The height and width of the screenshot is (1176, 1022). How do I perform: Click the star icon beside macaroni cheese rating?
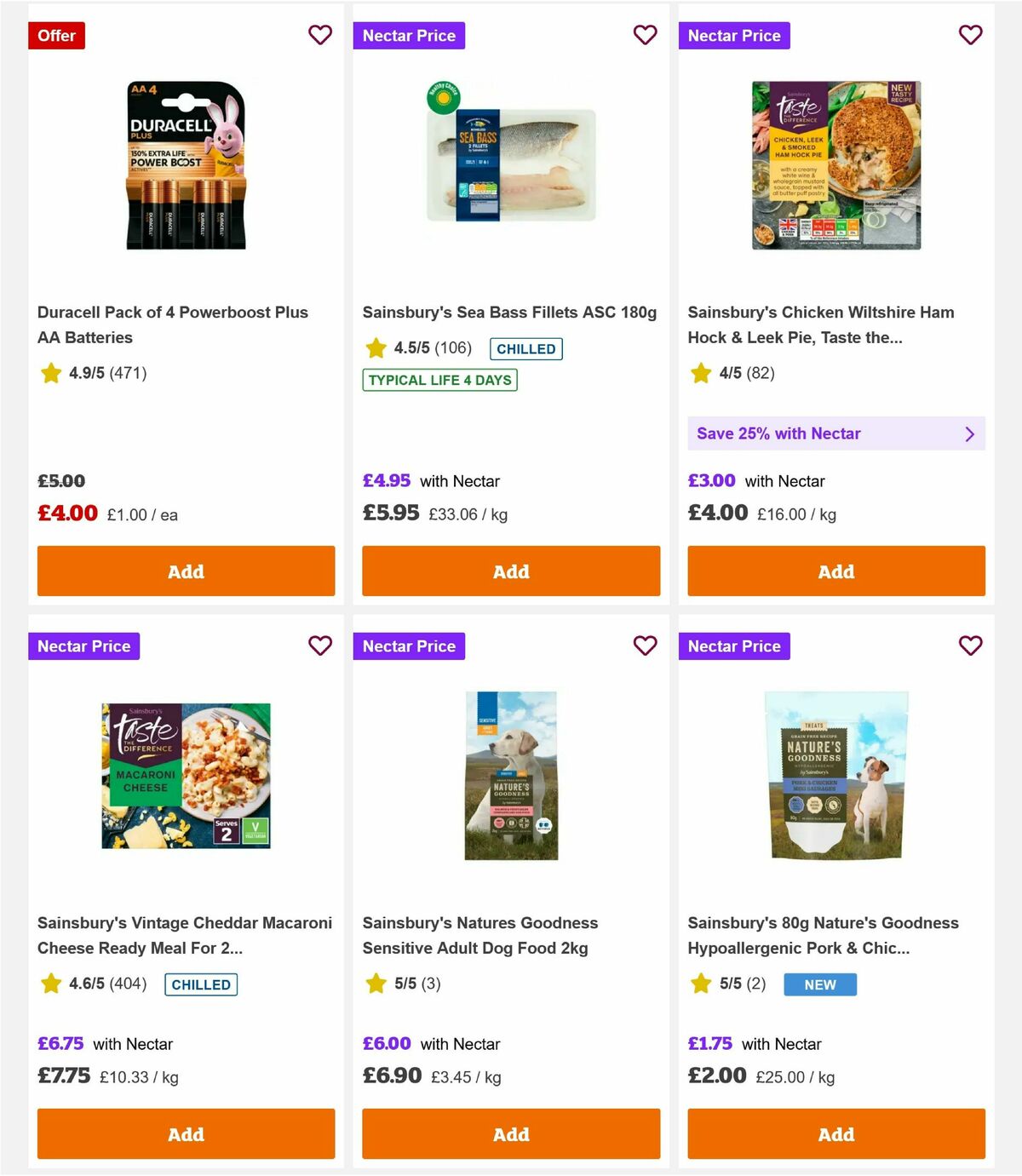50,984
